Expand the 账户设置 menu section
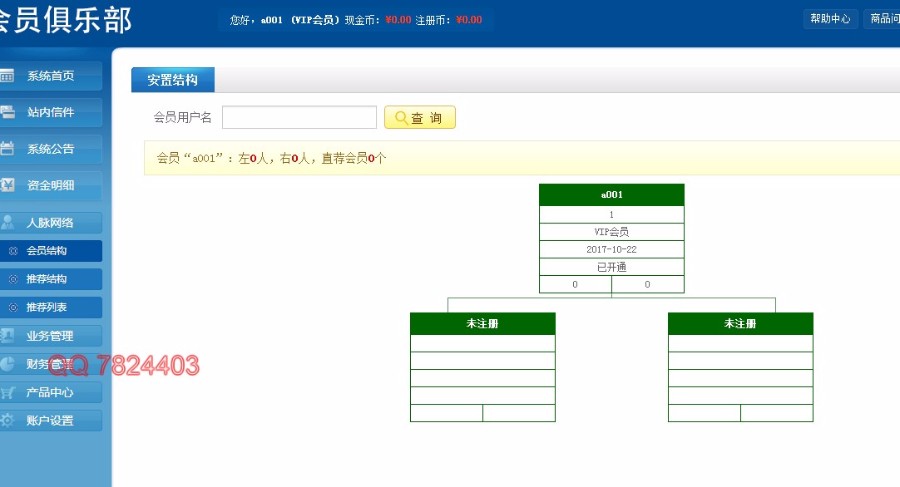The image size is (900, 487). pyautogui.click(x=50, y=420)
